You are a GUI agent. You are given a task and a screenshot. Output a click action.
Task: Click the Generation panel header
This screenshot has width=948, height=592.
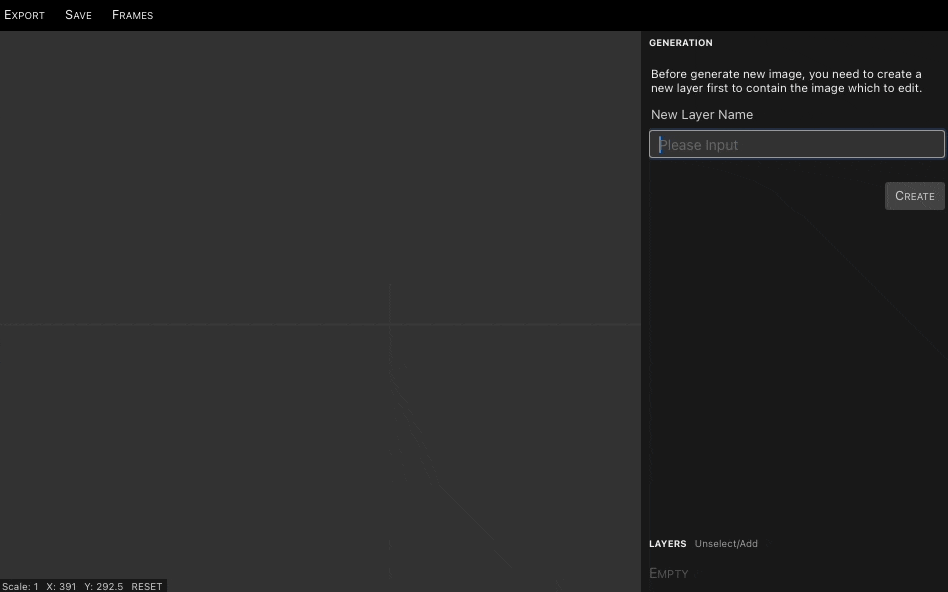pos(680,43)
